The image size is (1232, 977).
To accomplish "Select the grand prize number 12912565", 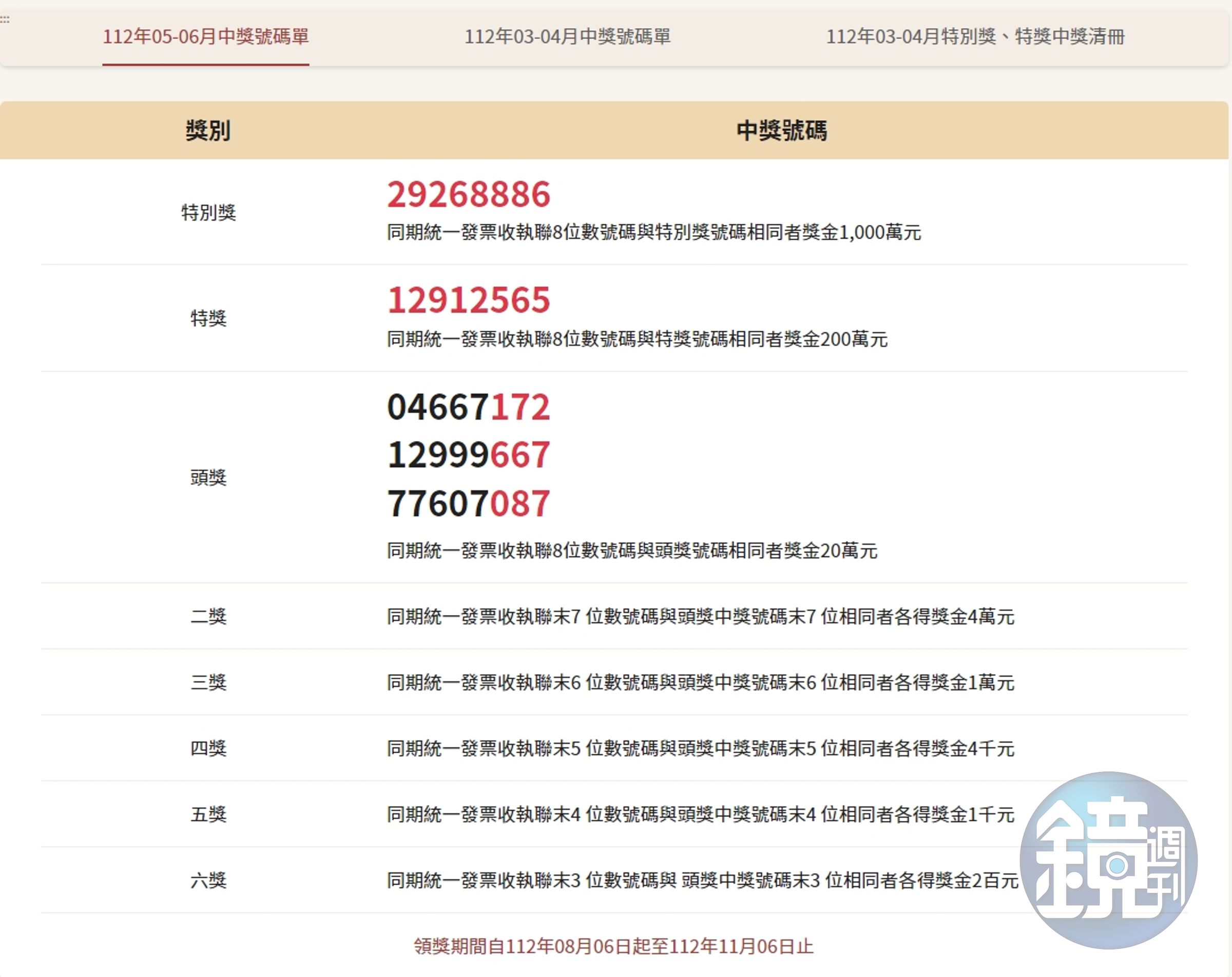I will (x=469, y=300).
